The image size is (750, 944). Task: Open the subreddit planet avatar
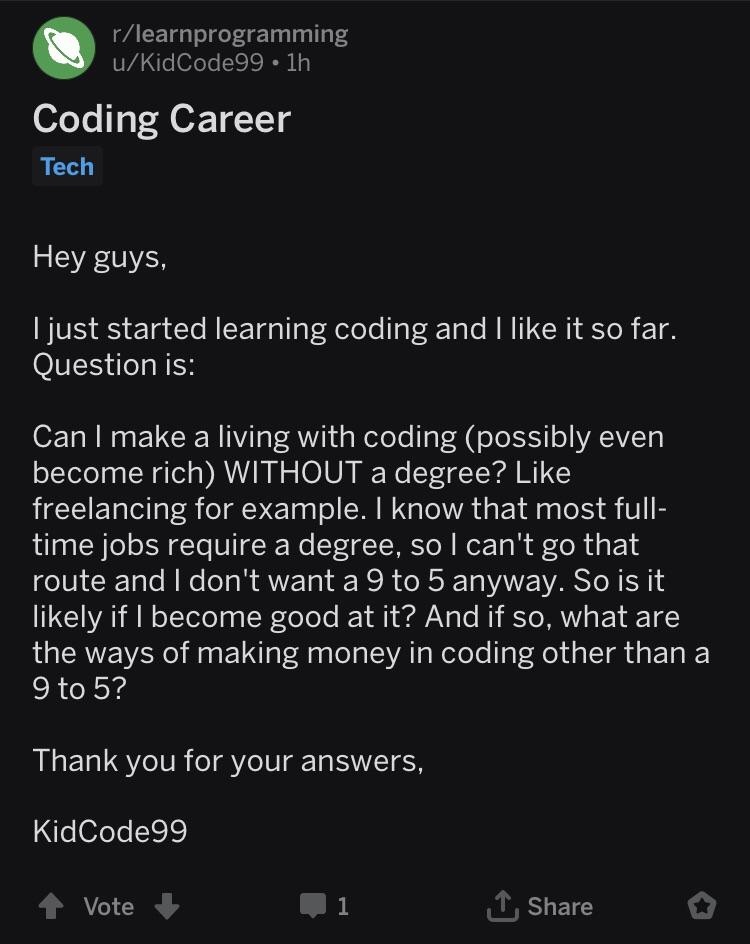[64, 48]
